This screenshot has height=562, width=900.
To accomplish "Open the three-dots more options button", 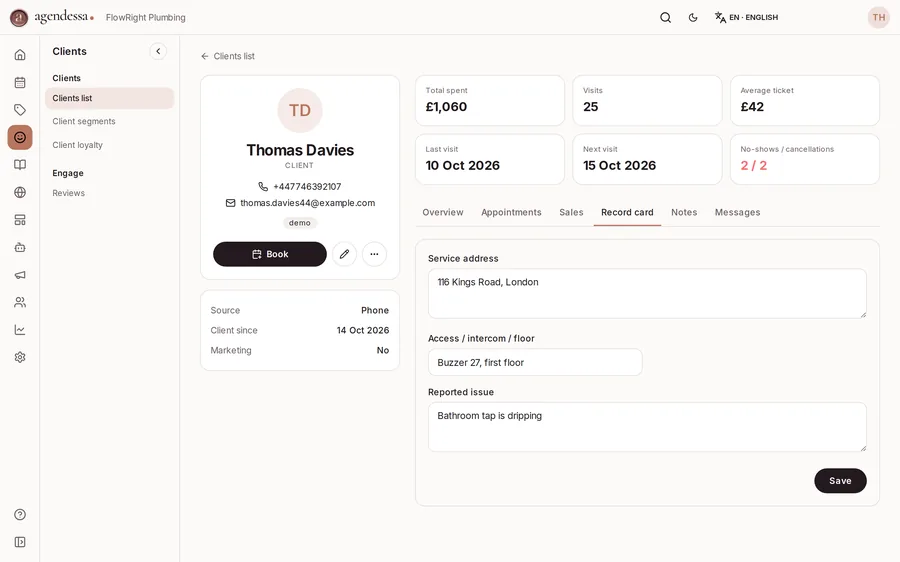I will (374, 254).
